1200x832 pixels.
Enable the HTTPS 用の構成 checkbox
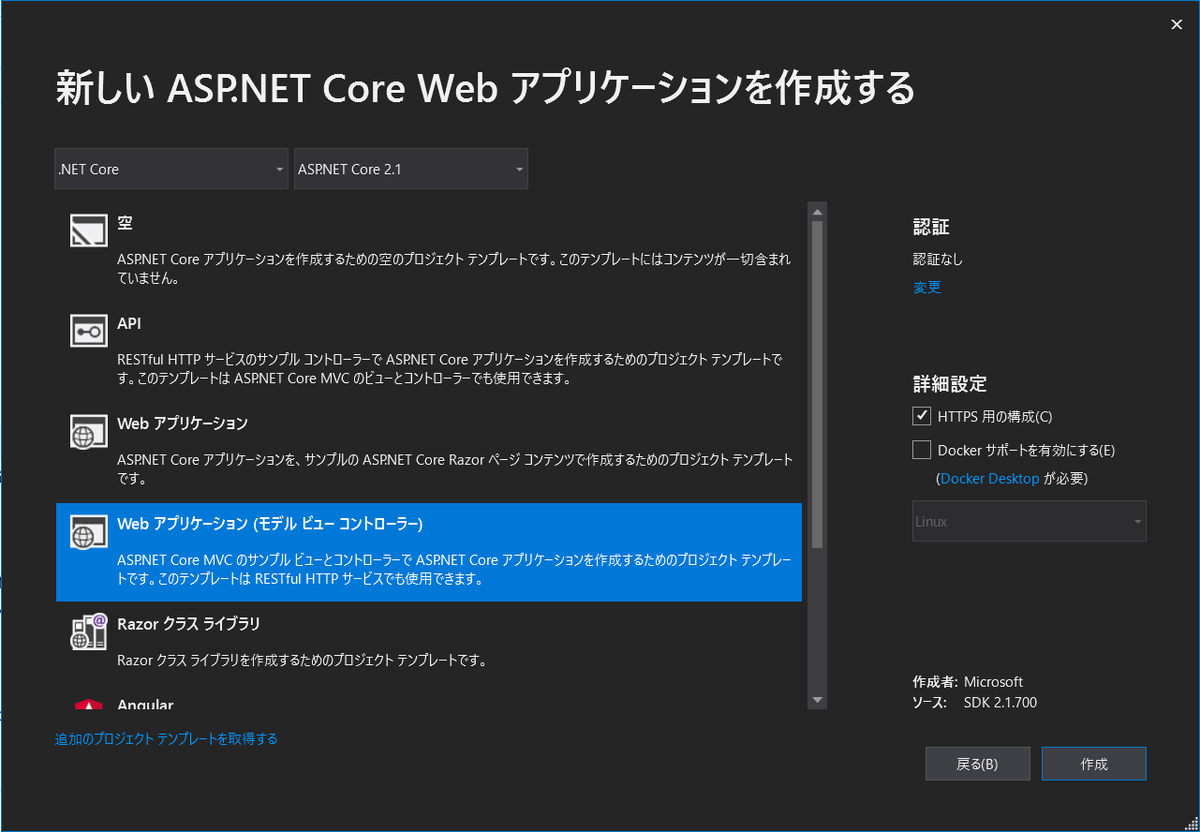pyautogui.click(x=922, y=416)
